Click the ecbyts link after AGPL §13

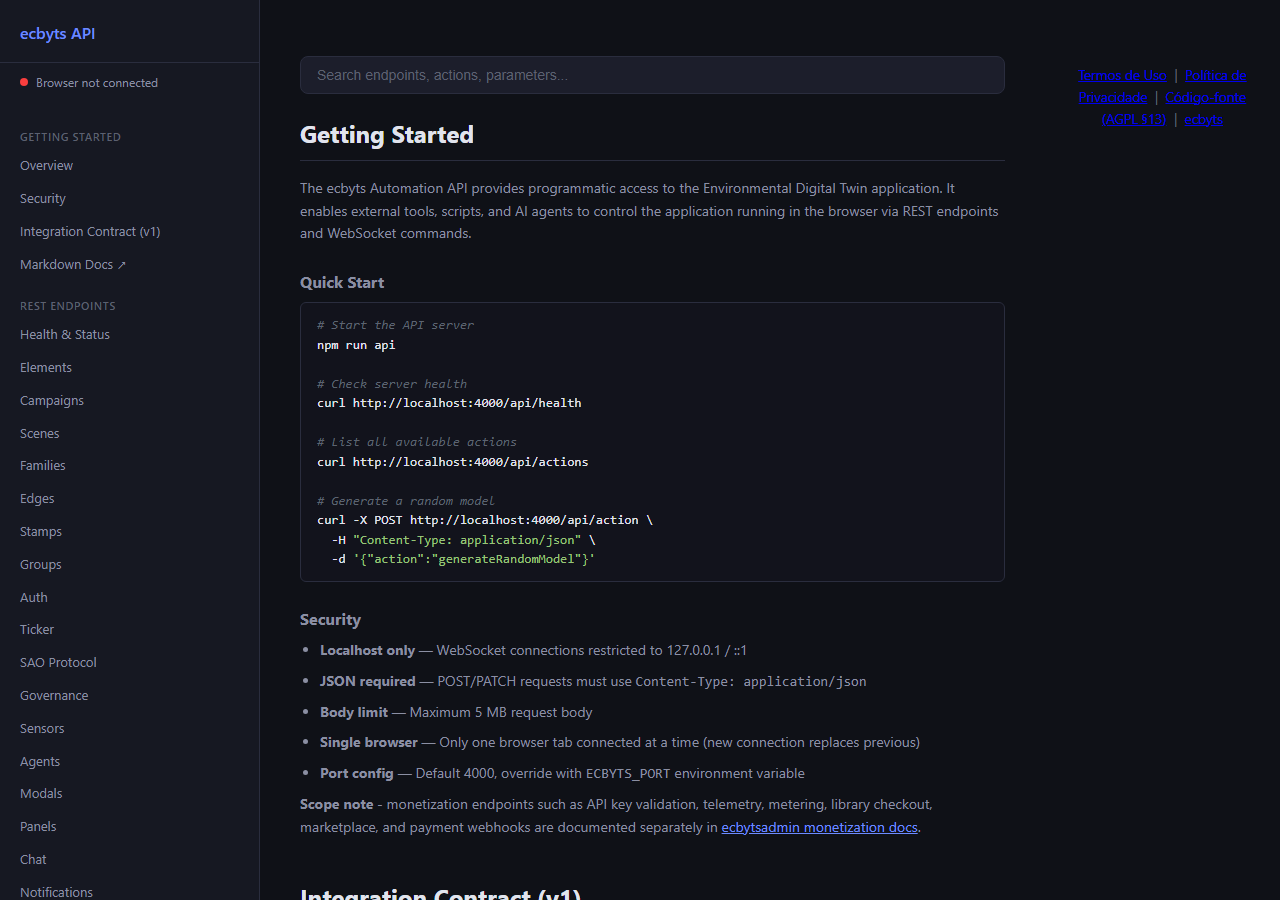pyautogui.click(x=1203, y=119)
